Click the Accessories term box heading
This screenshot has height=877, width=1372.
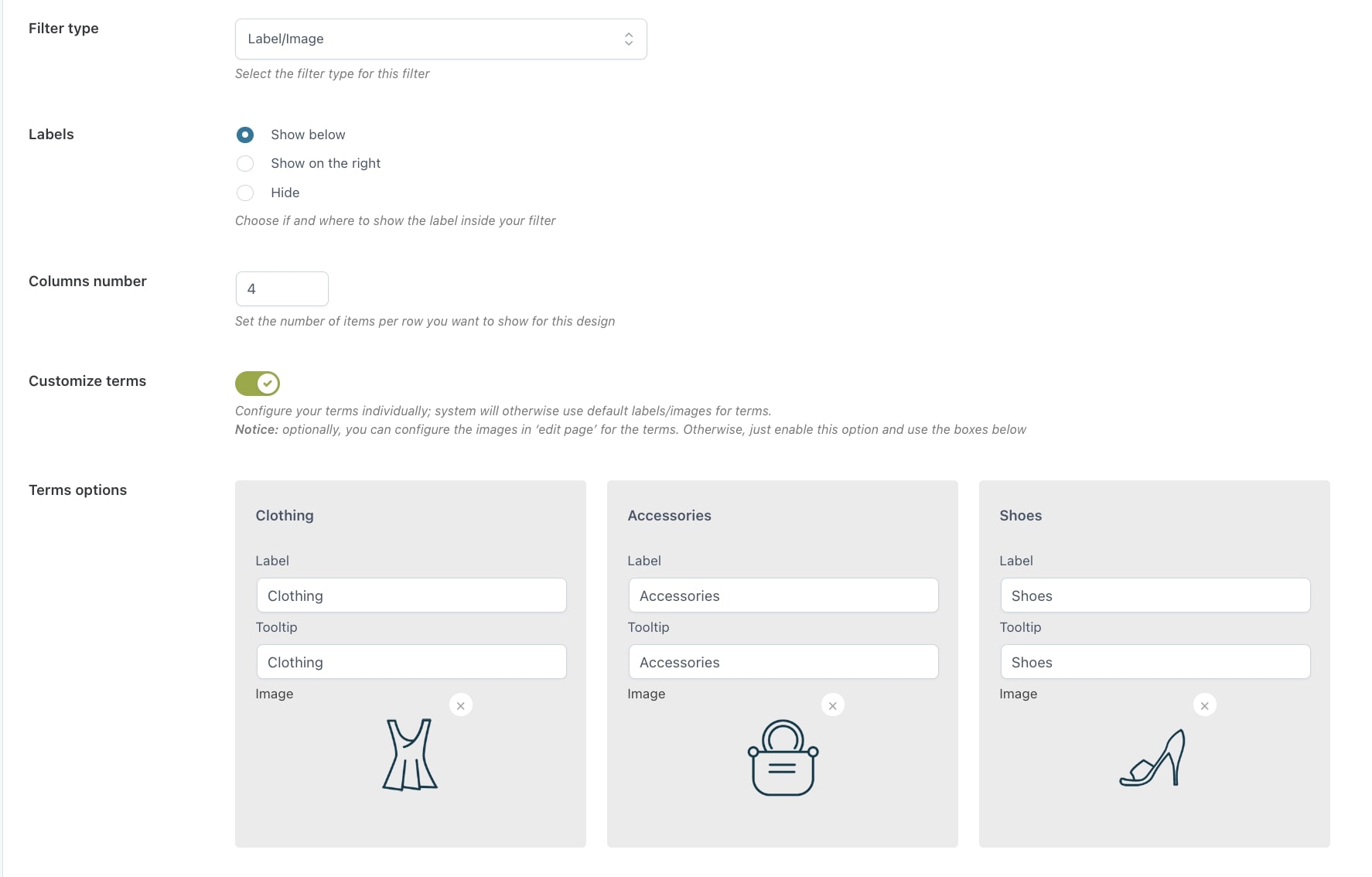pyautogui.click(x=669, y=516)
